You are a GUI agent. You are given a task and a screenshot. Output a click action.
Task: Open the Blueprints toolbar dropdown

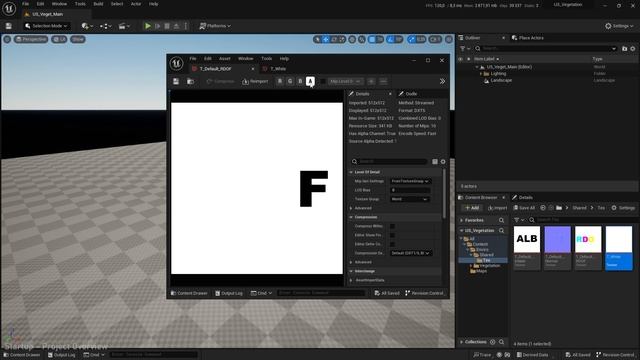(x=106, y=26)
